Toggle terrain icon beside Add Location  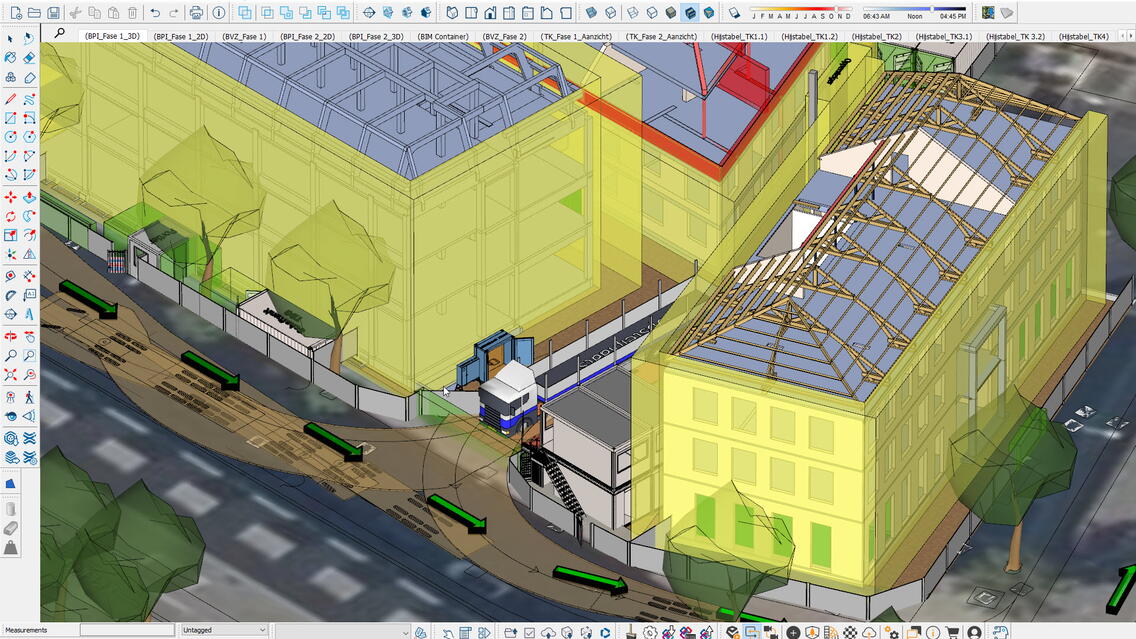coord(1007,13)
